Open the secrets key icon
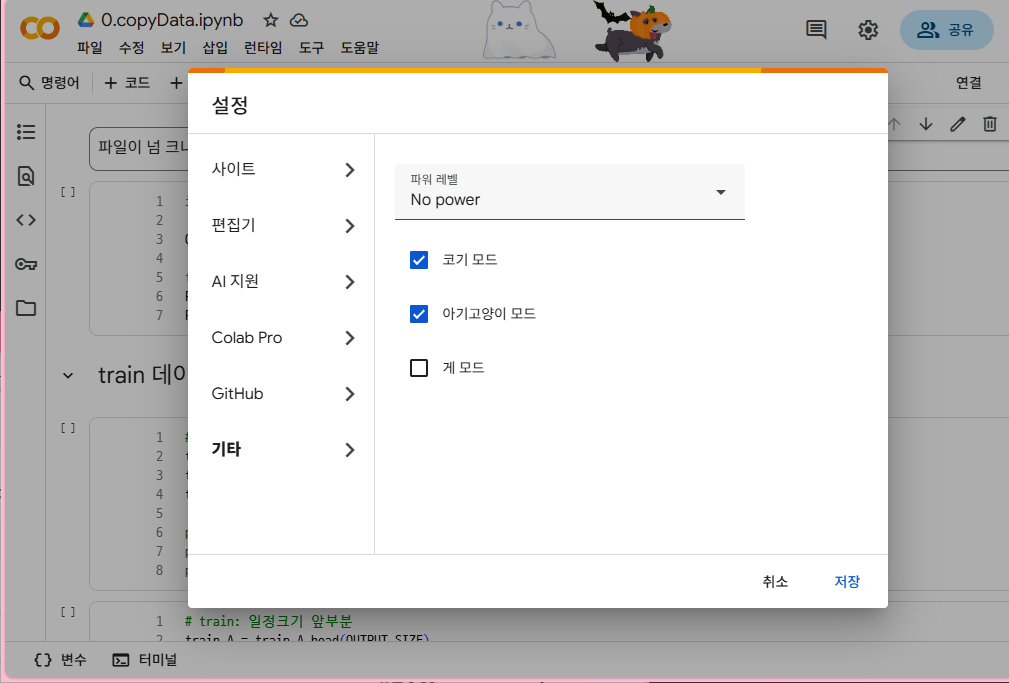Screen dimensions: 1009x683 pyautogui.click(x=26, y=264)
